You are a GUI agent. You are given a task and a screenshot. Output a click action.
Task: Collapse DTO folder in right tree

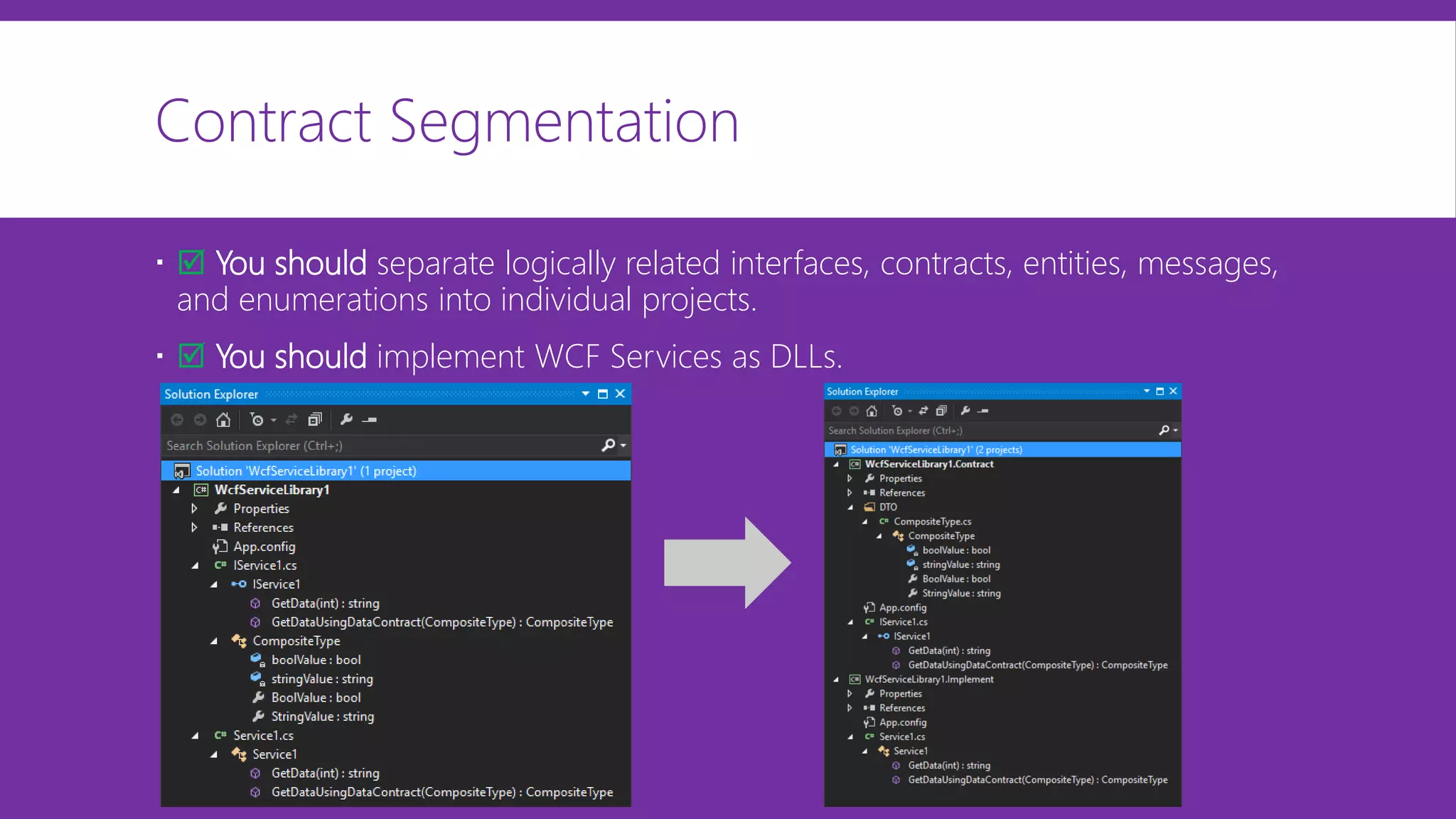click(x=850, y=508)
